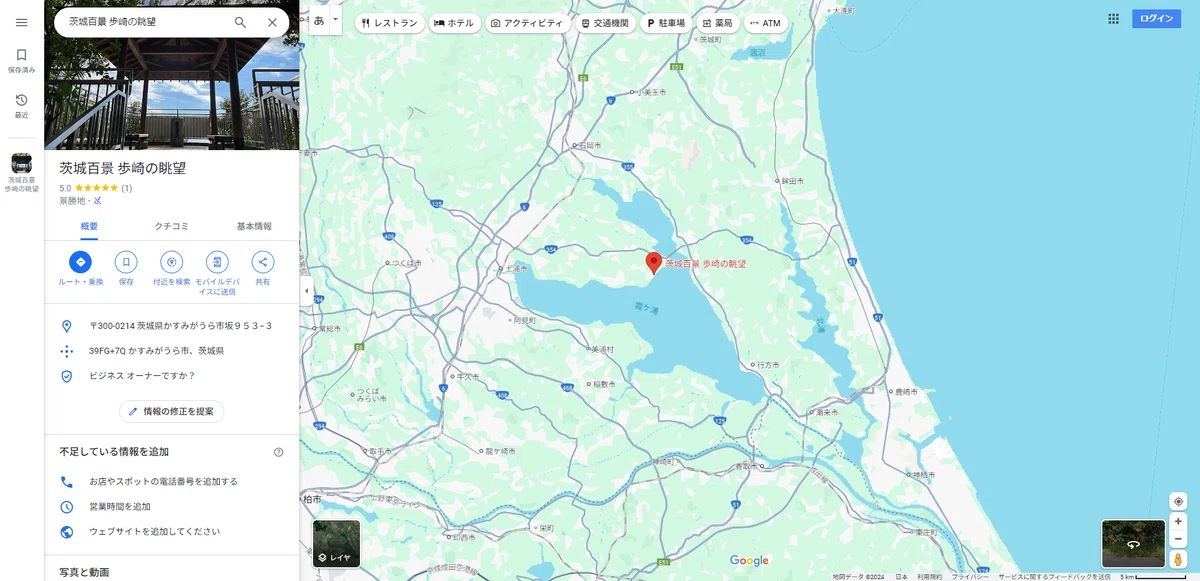Filter by 交通機関 chip

[x=605, y=23]
